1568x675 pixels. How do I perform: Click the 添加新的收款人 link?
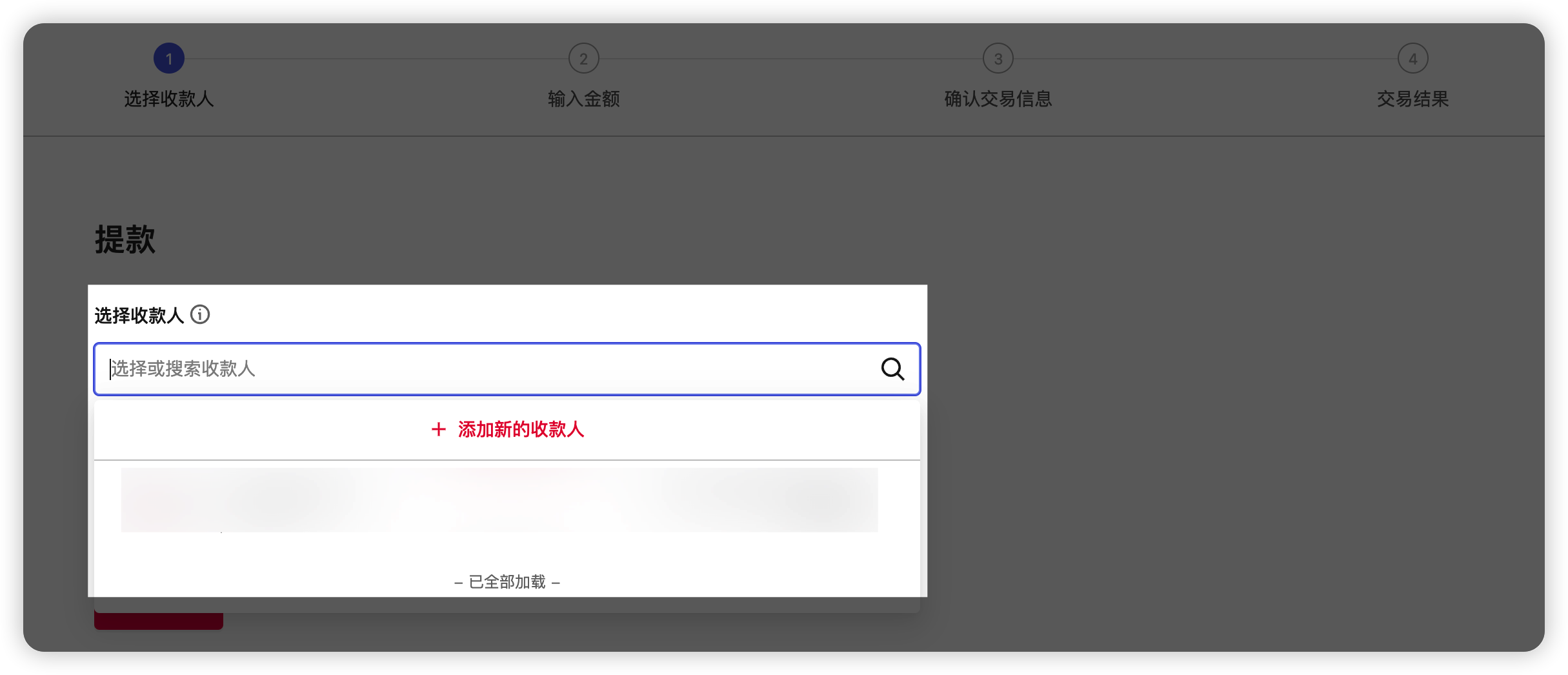(521, 430)
